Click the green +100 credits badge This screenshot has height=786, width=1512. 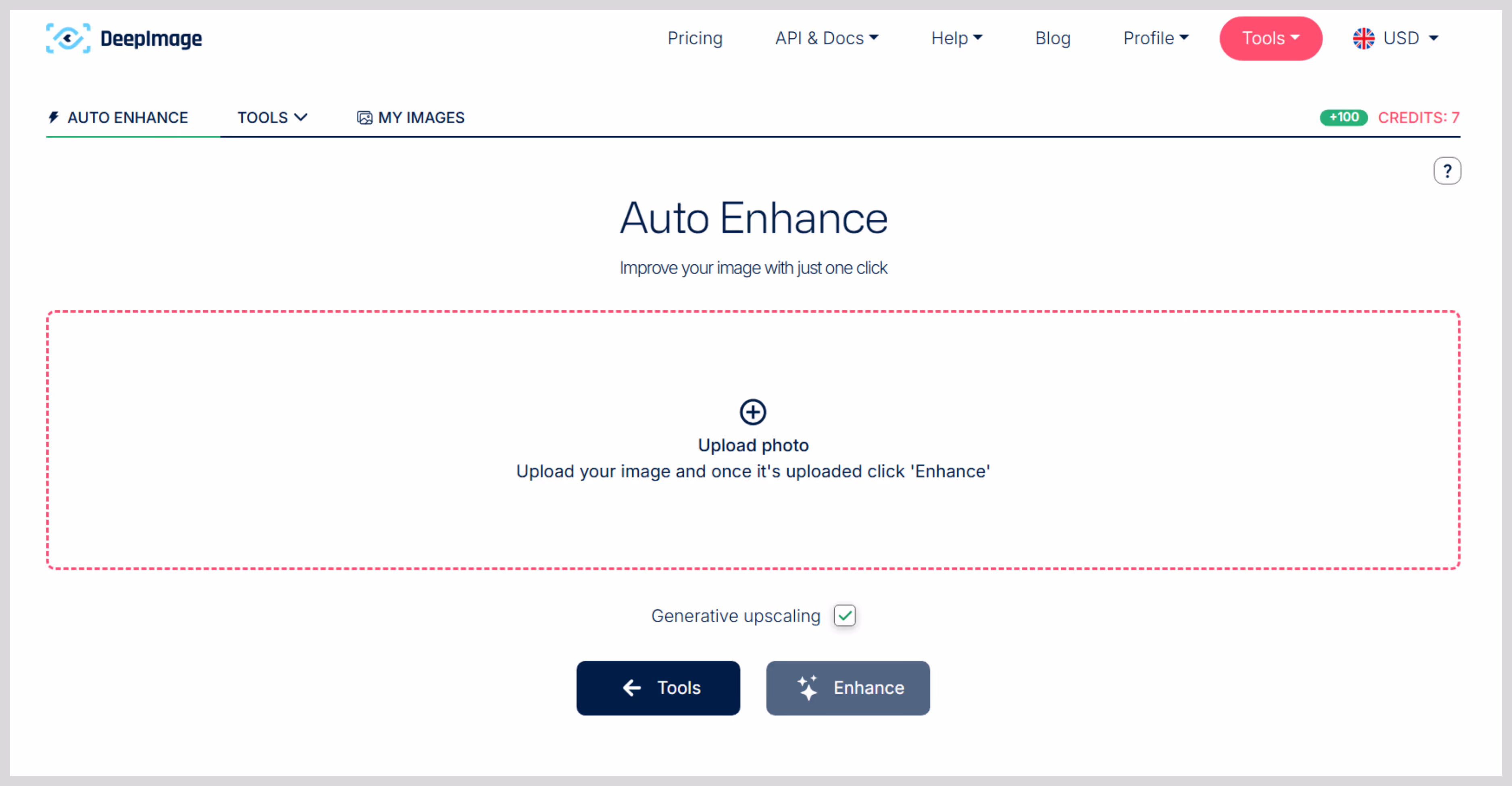pos(1343,117)
